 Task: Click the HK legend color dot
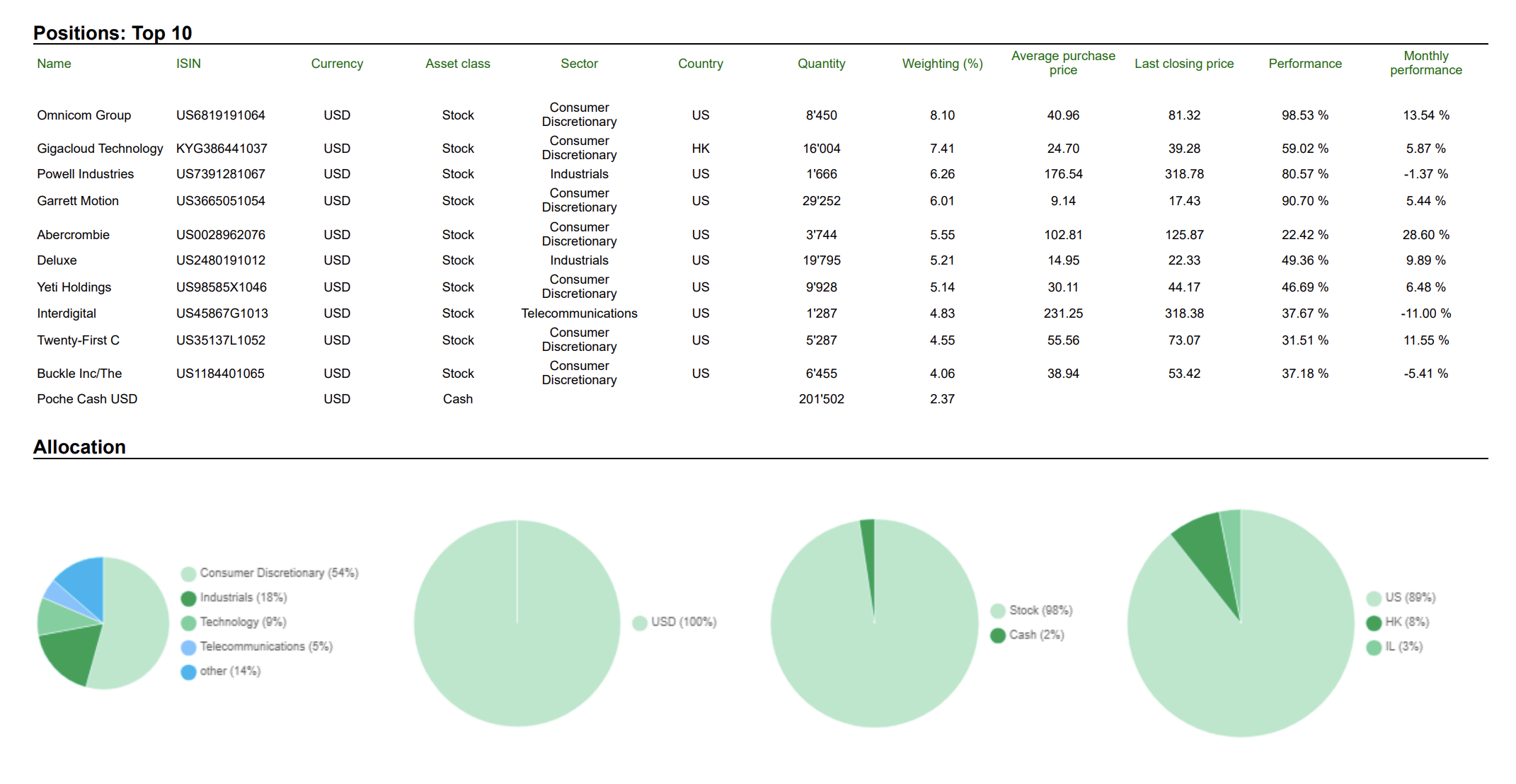pyautogui.click(x=1374, y=623)
